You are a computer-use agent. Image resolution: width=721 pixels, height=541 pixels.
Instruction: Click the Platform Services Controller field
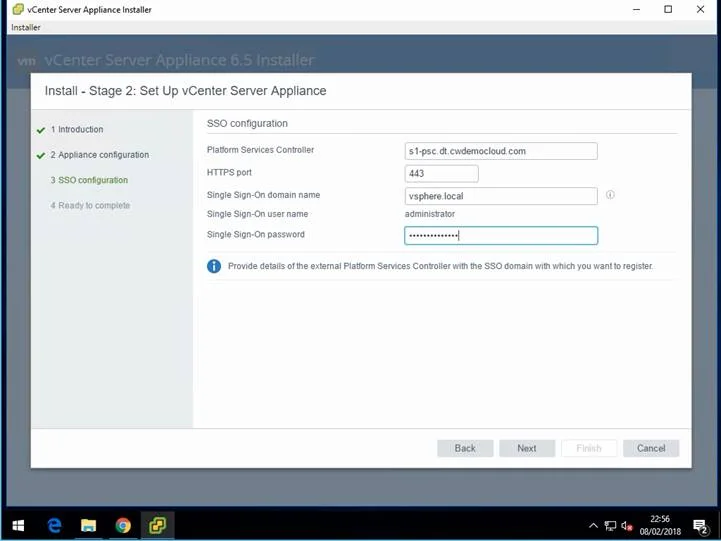[501, 151]
